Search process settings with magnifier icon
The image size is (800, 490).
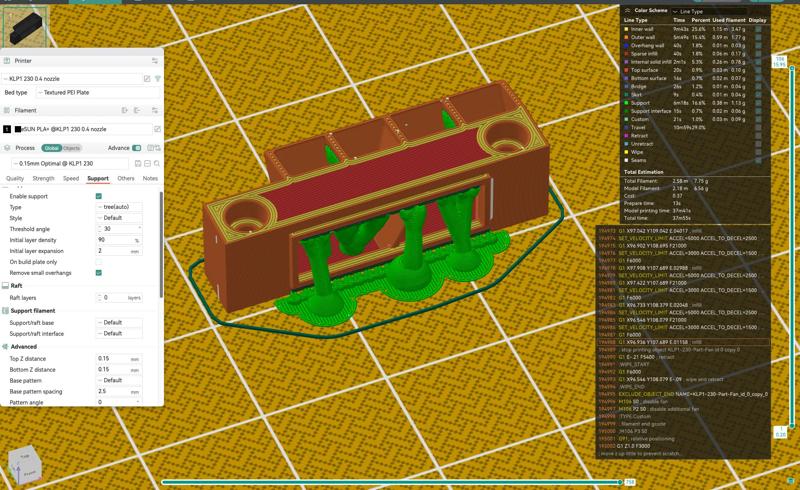tap(157, 163)
